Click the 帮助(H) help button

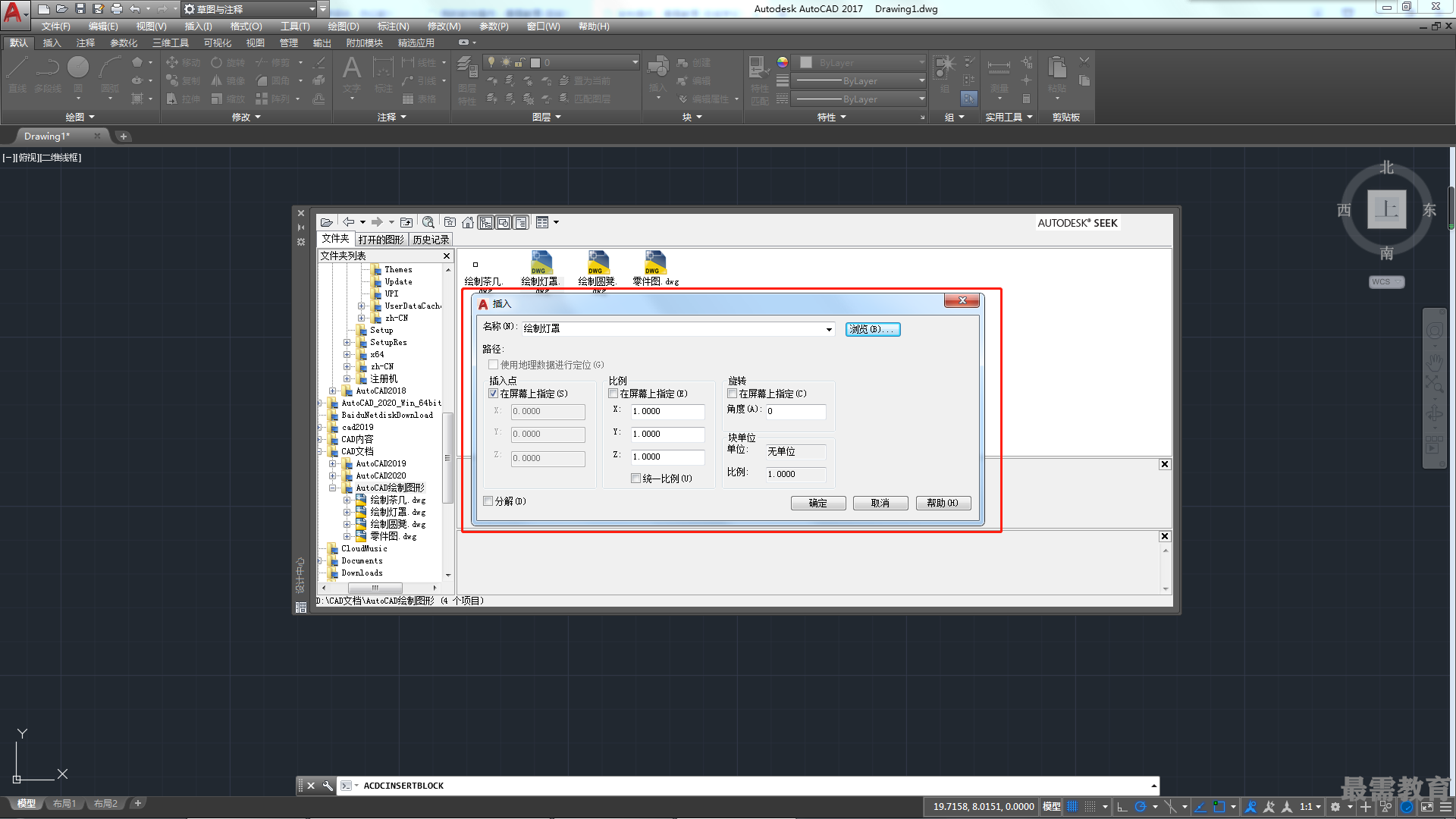point(943,503)
